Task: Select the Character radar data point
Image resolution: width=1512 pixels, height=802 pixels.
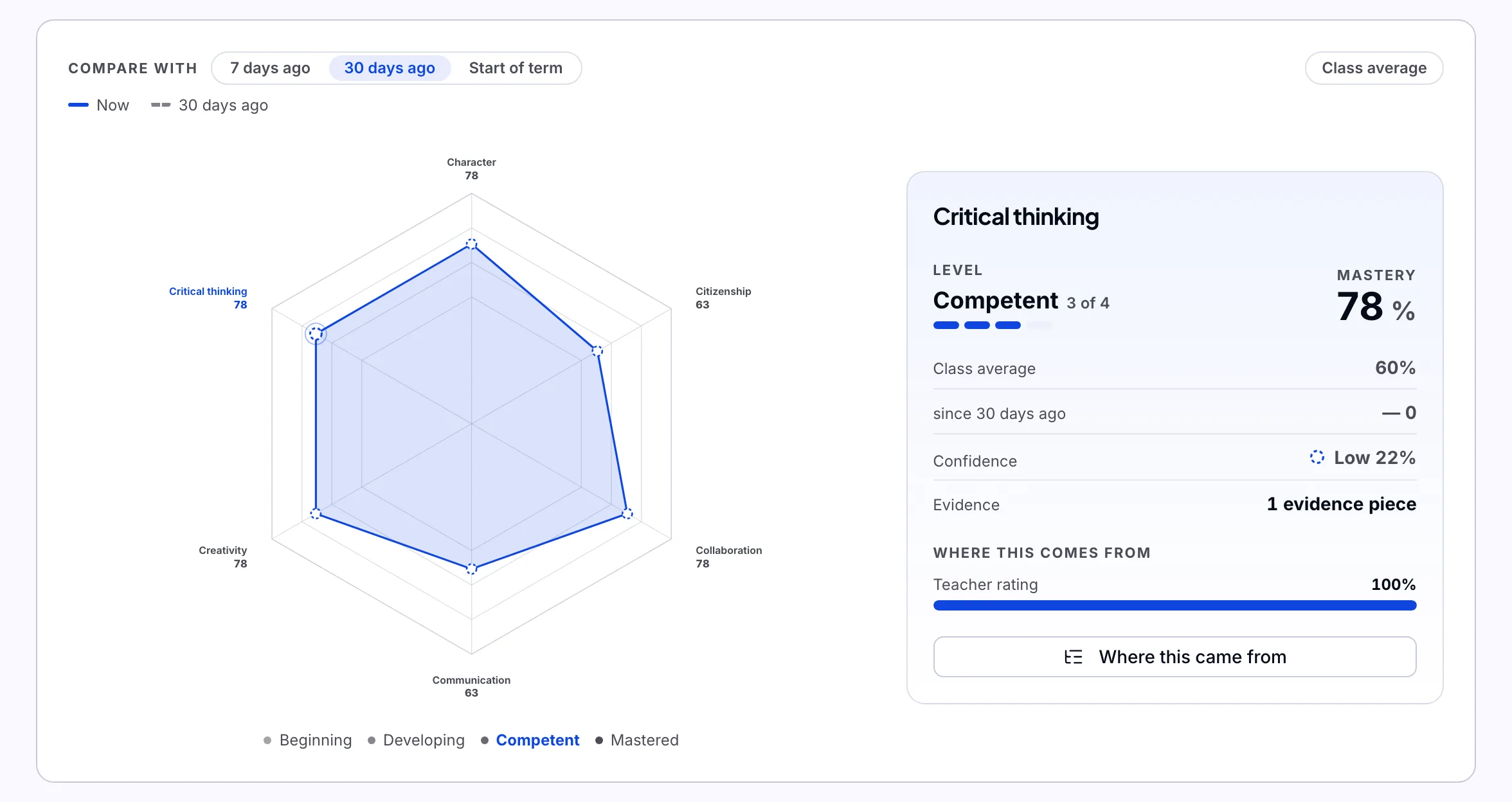Action: (471, 244)
